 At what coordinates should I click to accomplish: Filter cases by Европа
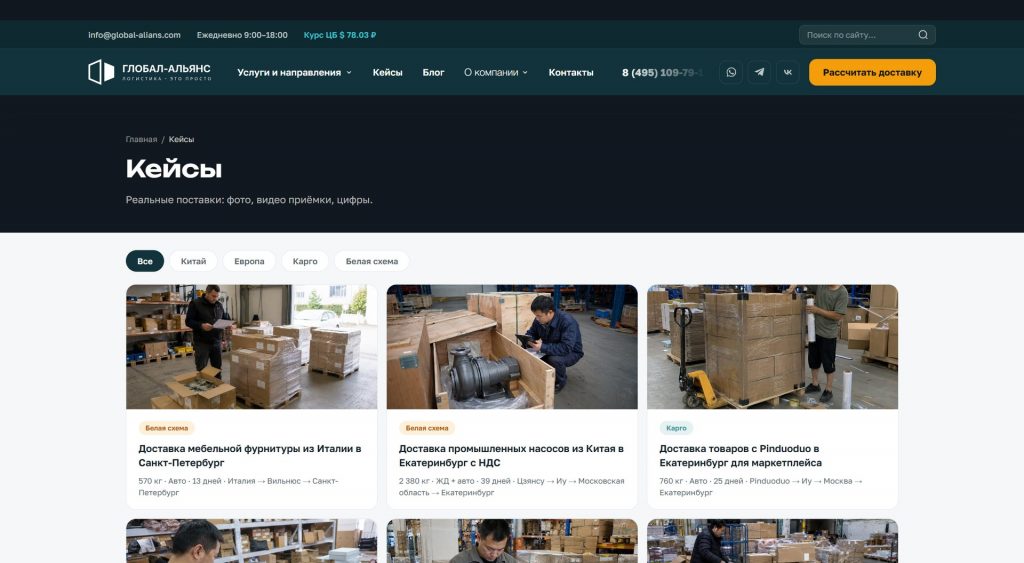tap(249, 261)
